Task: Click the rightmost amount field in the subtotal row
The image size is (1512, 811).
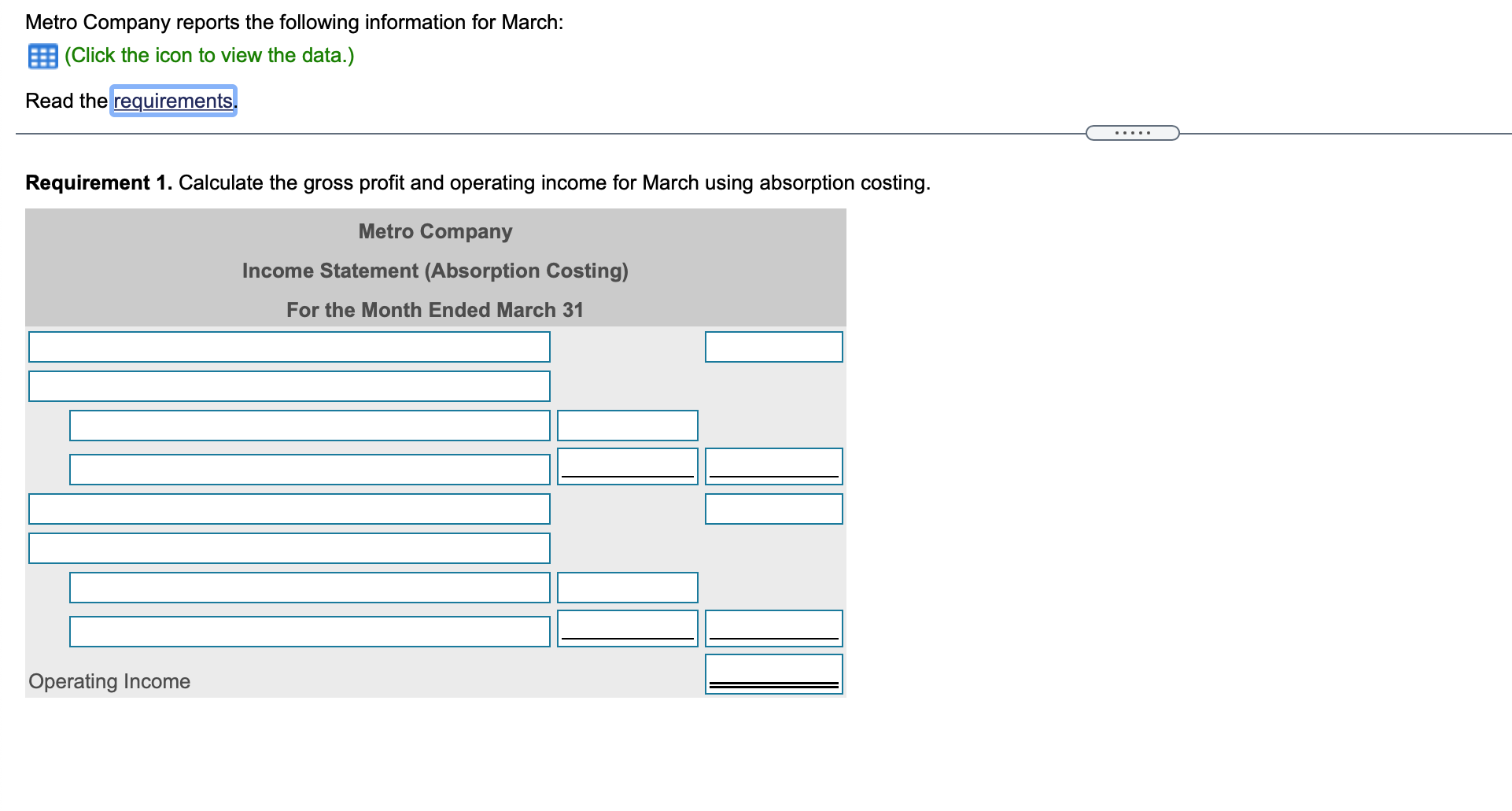Action: (x=773, y=466)
